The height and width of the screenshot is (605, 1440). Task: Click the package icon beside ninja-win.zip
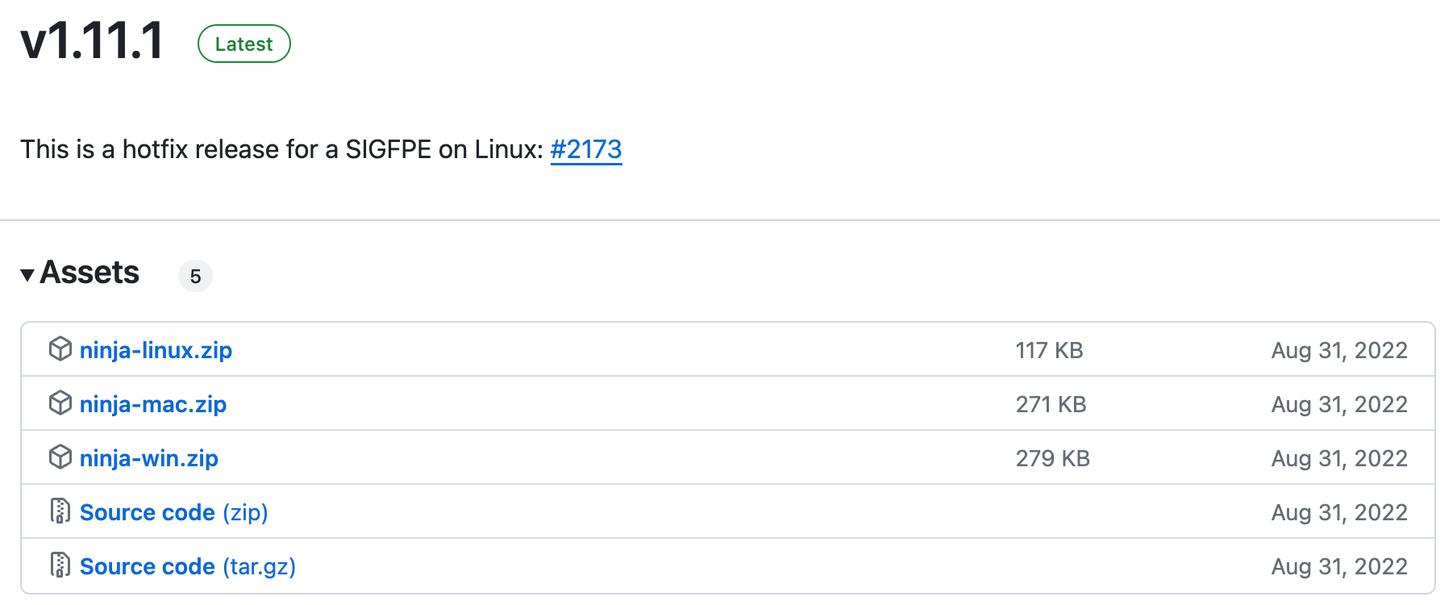(60, 458)
